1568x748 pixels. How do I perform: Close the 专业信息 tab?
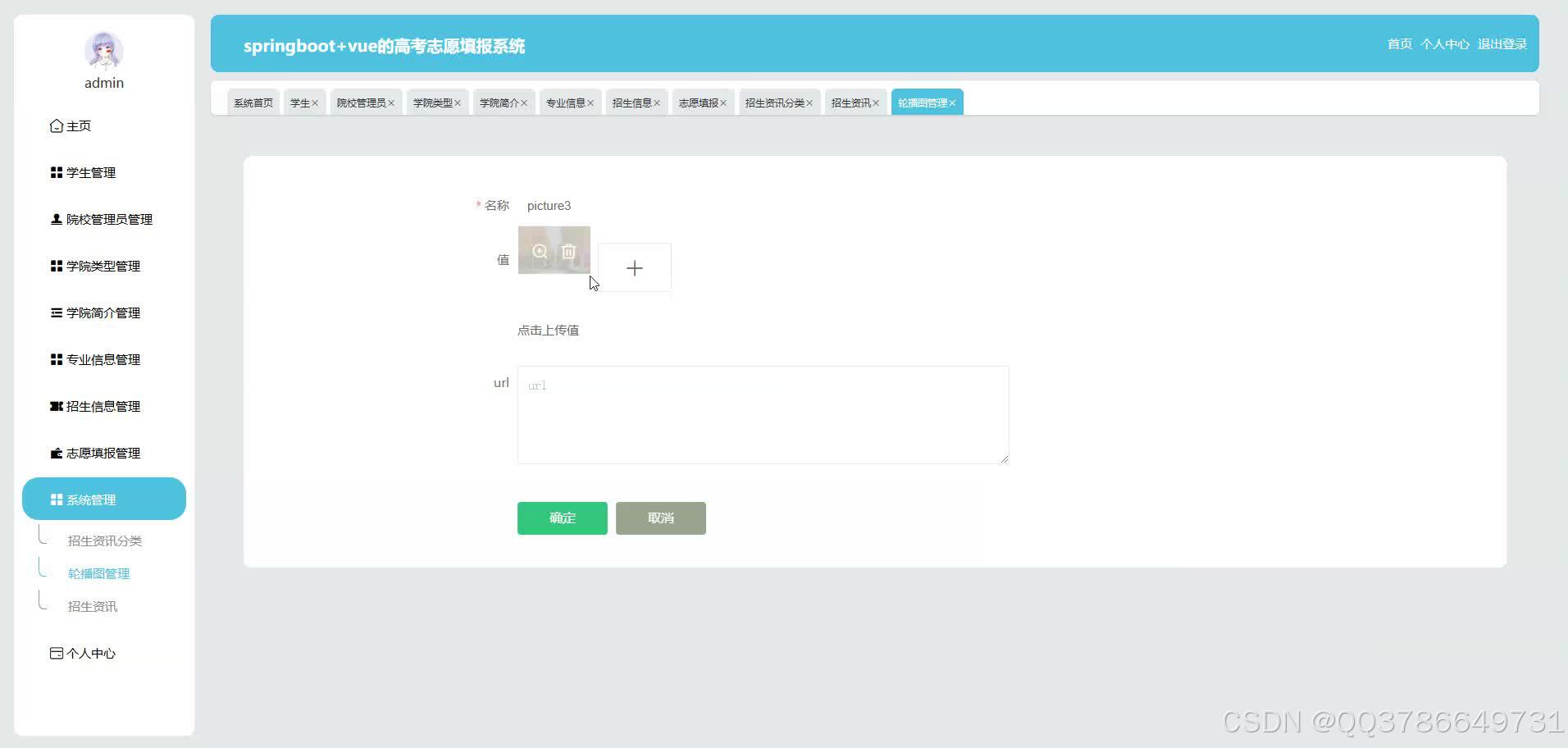[x=590, y=103]
